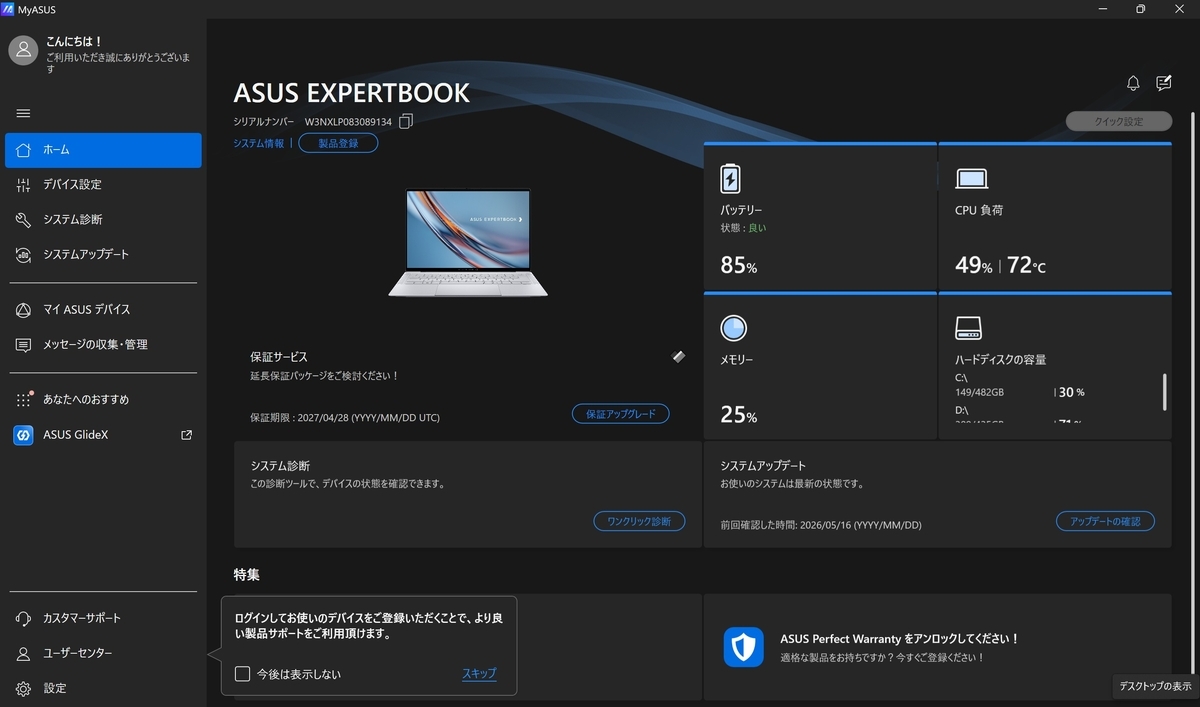This screenshot has height=707, width=1200.
Task: Open the システム情報 link
Action: tap(259, 143)
